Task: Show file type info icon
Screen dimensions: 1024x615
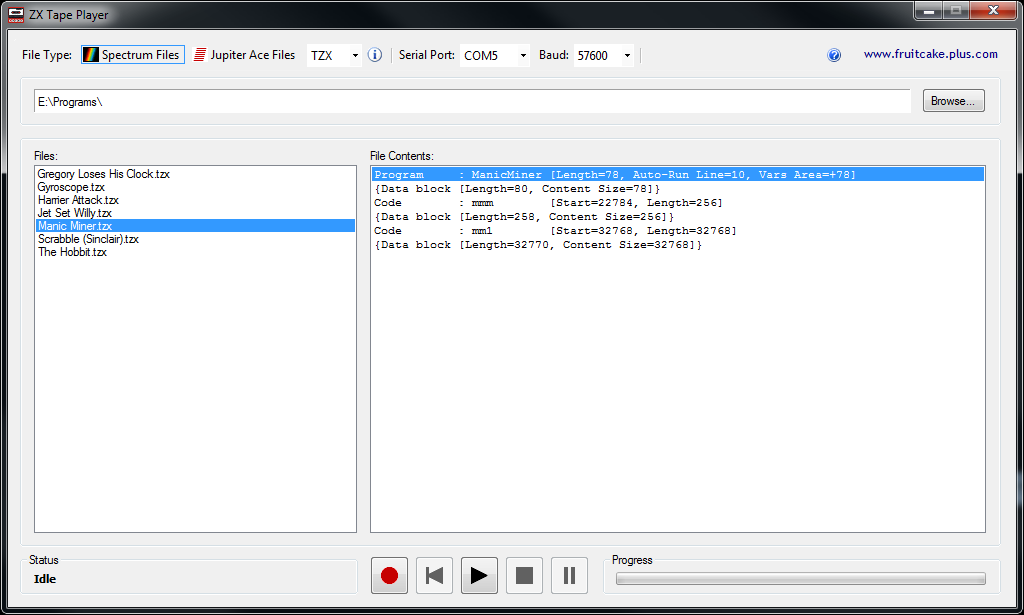Action: pos(375,55)
